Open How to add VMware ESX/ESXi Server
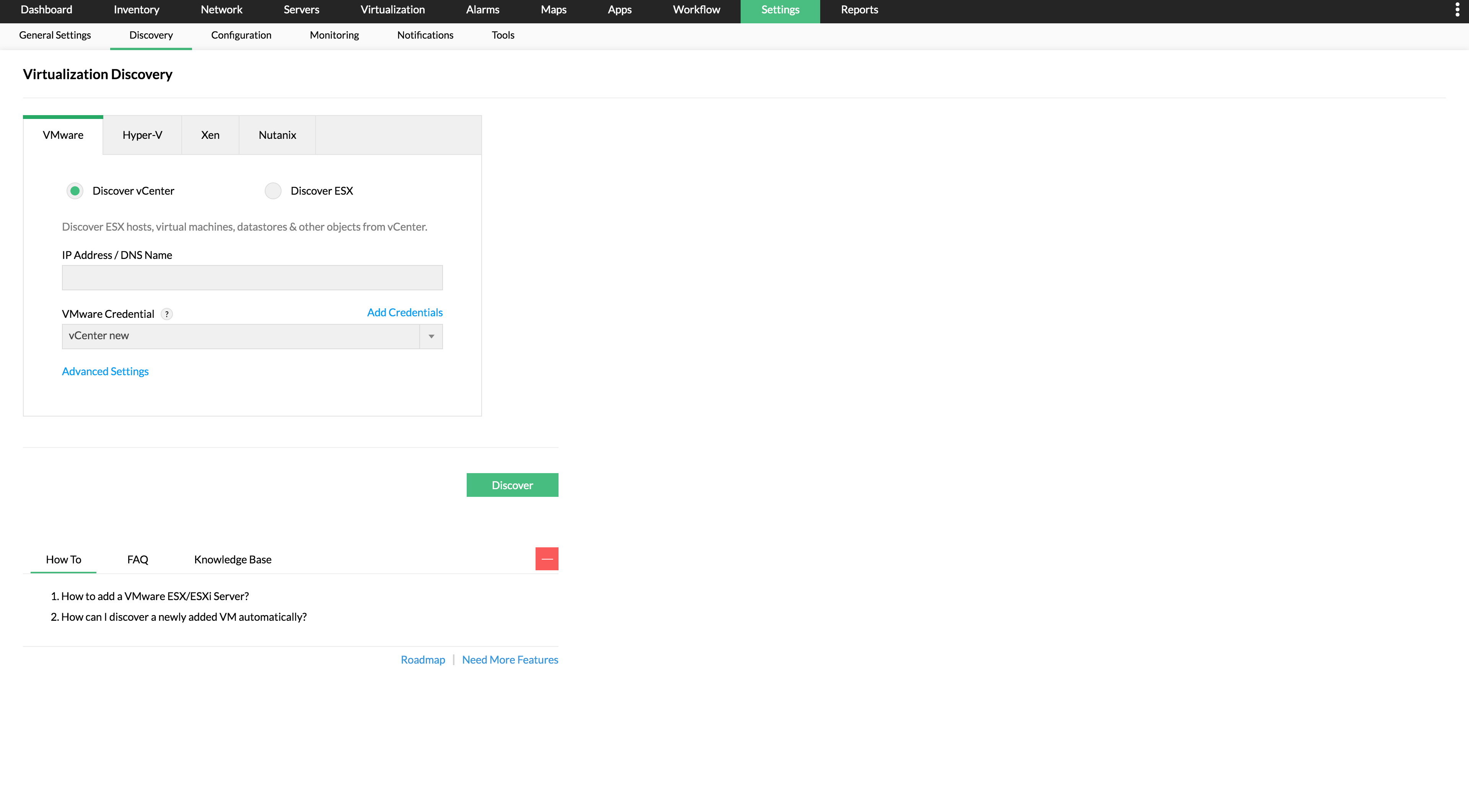1469x812 pixels. (x=155, y=596)
